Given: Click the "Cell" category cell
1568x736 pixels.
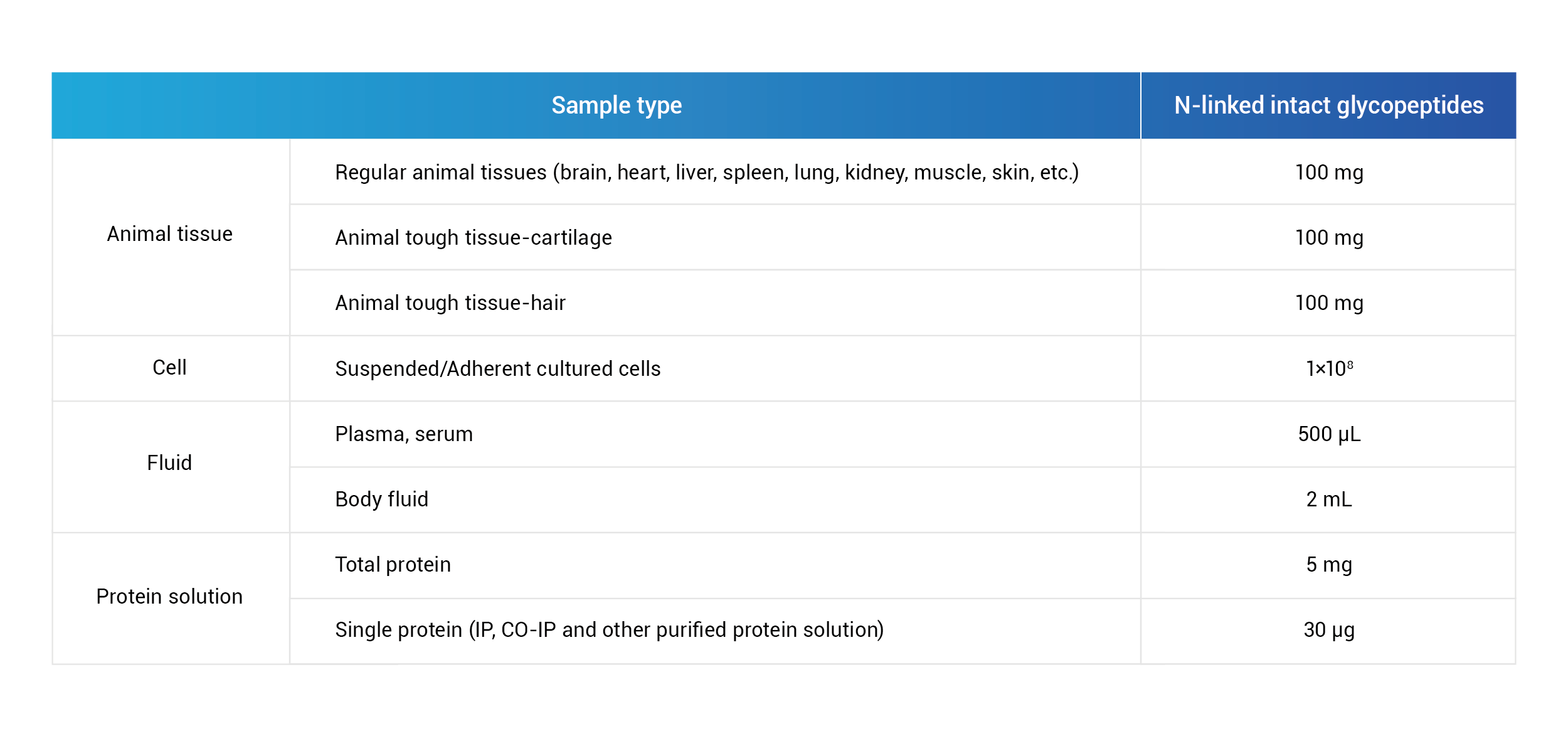Looking at the screenshot, I should [169, 368].
